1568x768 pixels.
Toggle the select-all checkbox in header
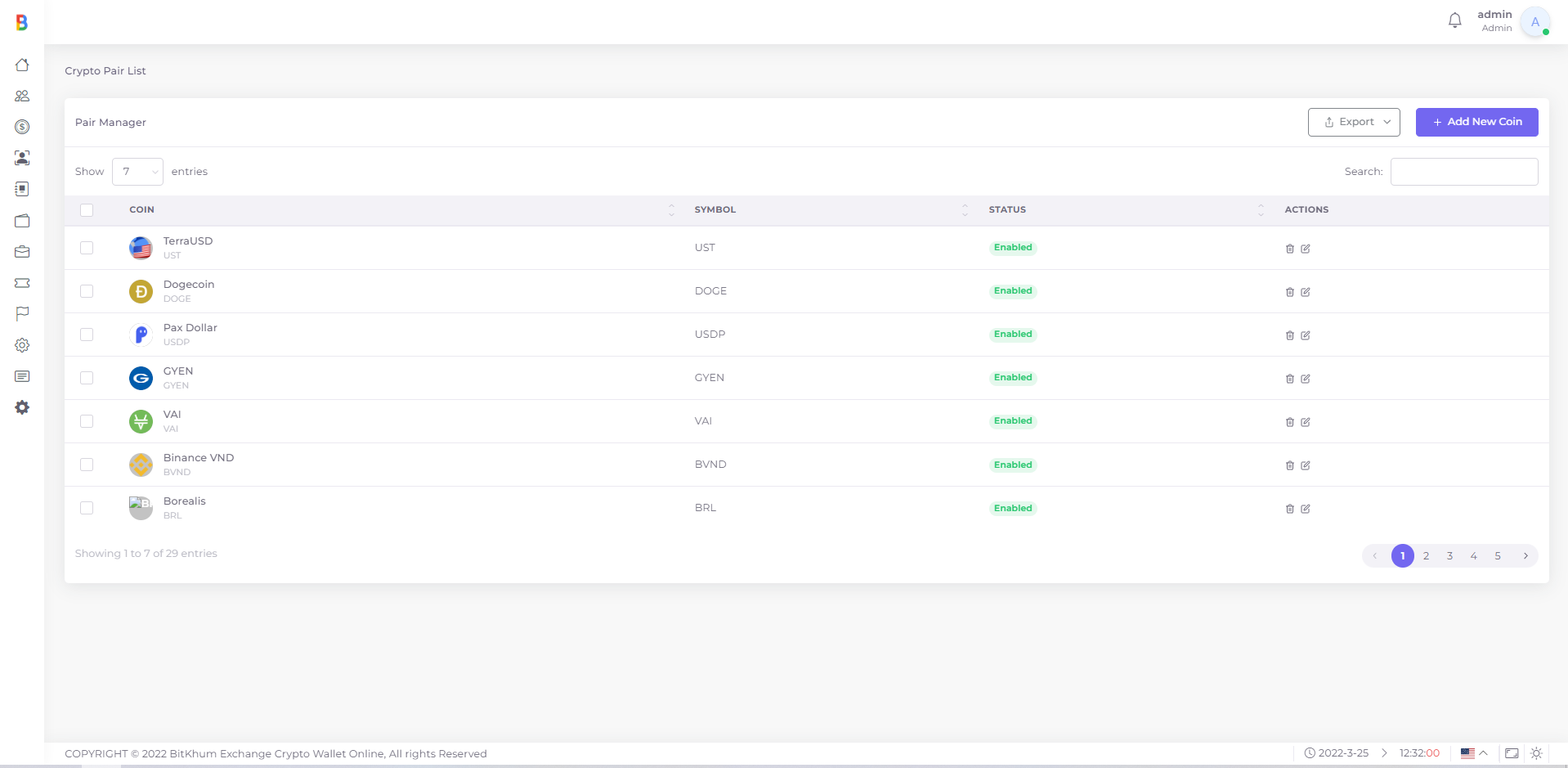tap(87, 210)
